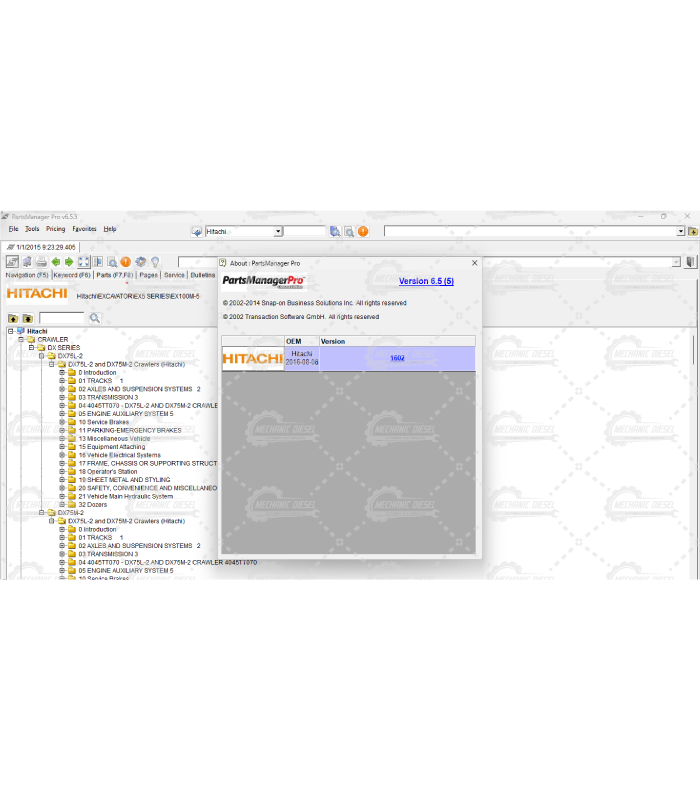Viewport: 700px width, 800px height.
Task: Click the print icon in the toolbar
Action: (41, 262)
